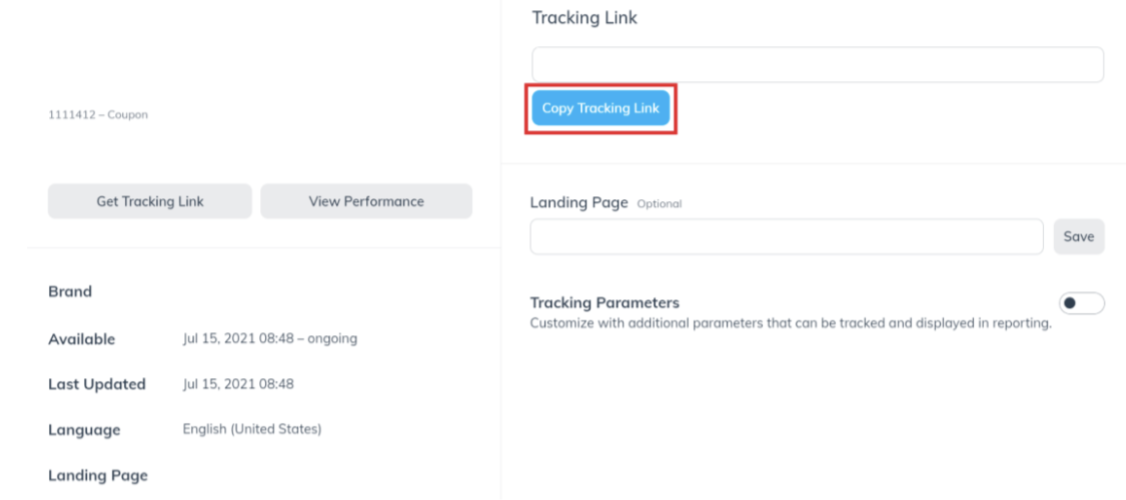Click the "English (United States)" language value
This screenshot has height=500, width=1126.
click(x=252, y=429)
